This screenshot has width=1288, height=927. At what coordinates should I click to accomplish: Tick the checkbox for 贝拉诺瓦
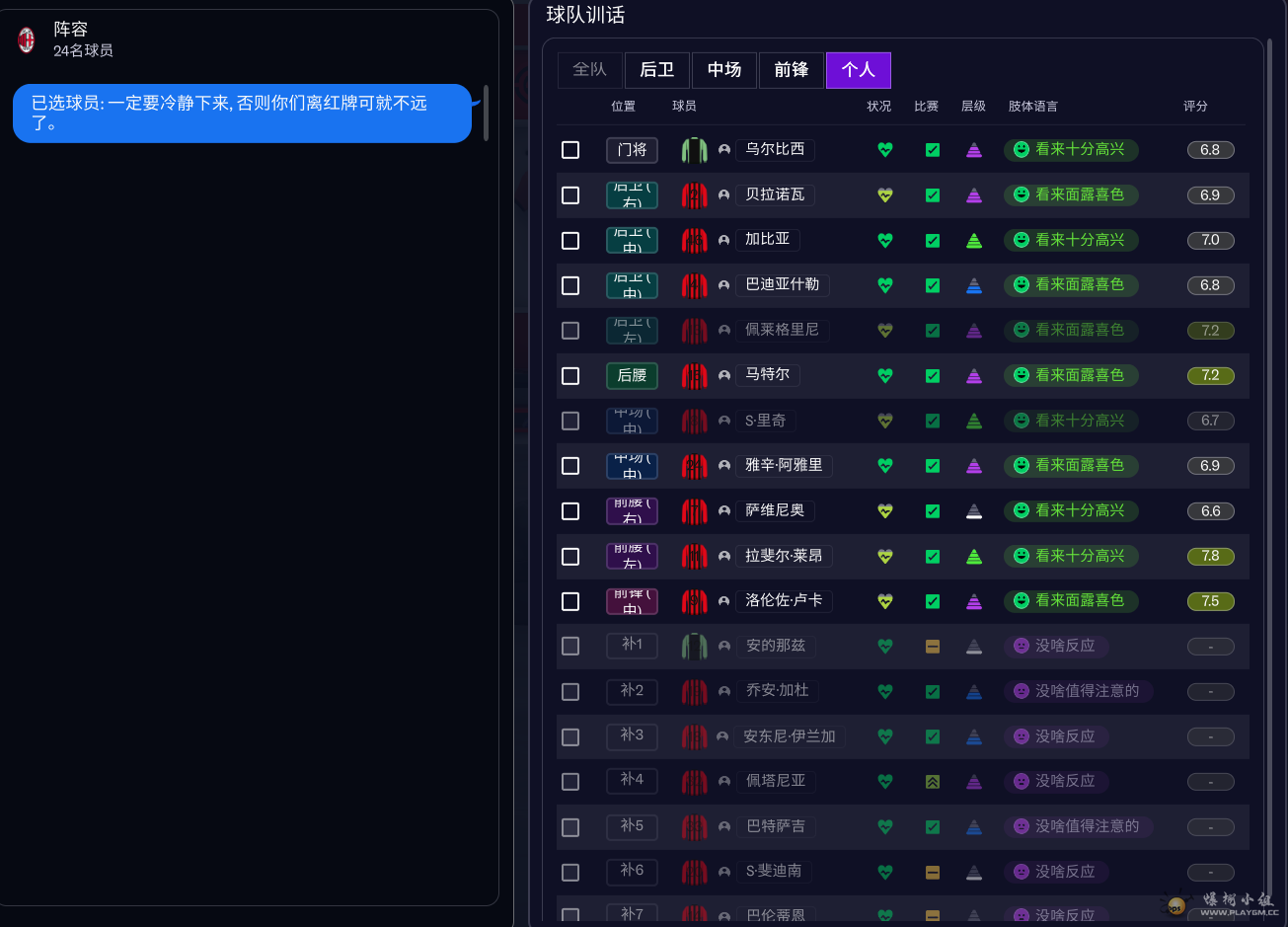(570, 195)
